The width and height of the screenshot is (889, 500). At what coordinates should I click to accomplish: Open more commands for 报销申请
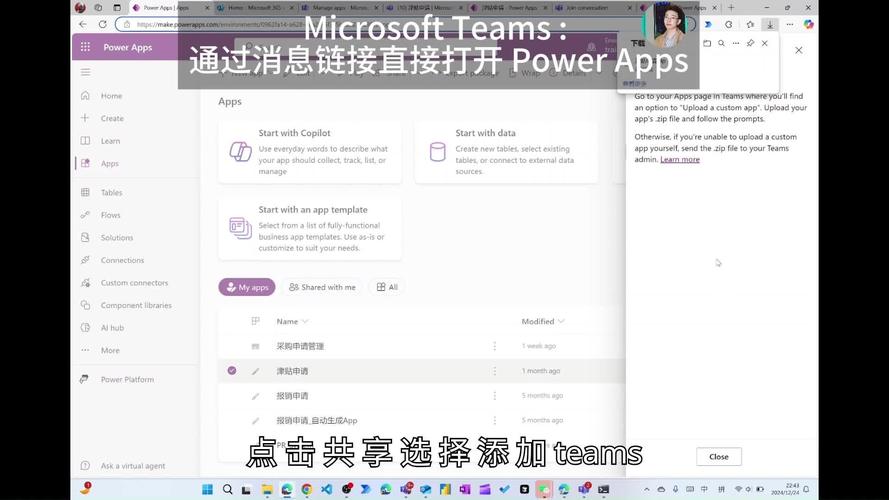494,396
